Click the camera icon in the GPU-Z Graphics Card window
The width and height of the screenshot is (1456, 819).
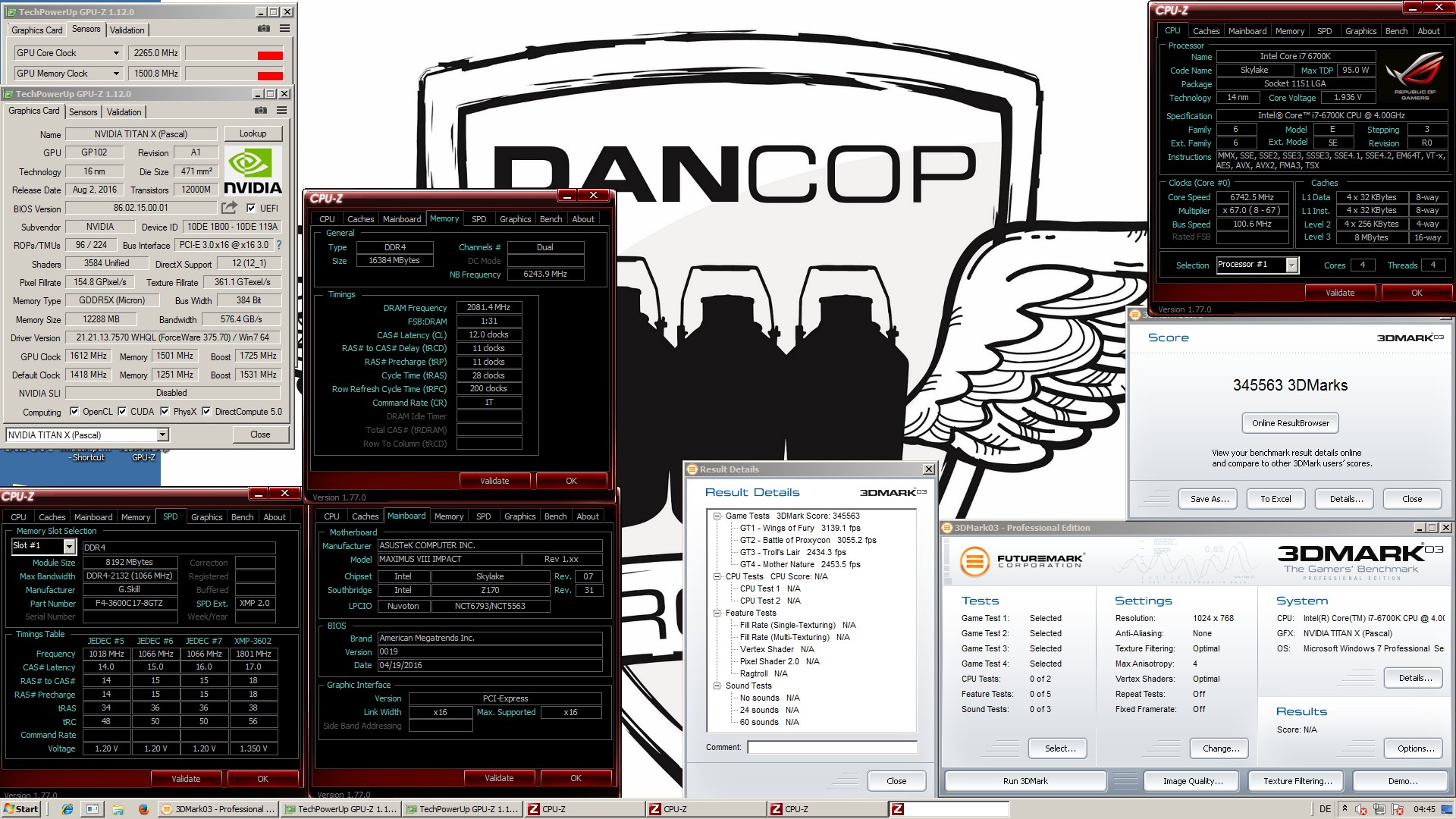click(261, 111)
